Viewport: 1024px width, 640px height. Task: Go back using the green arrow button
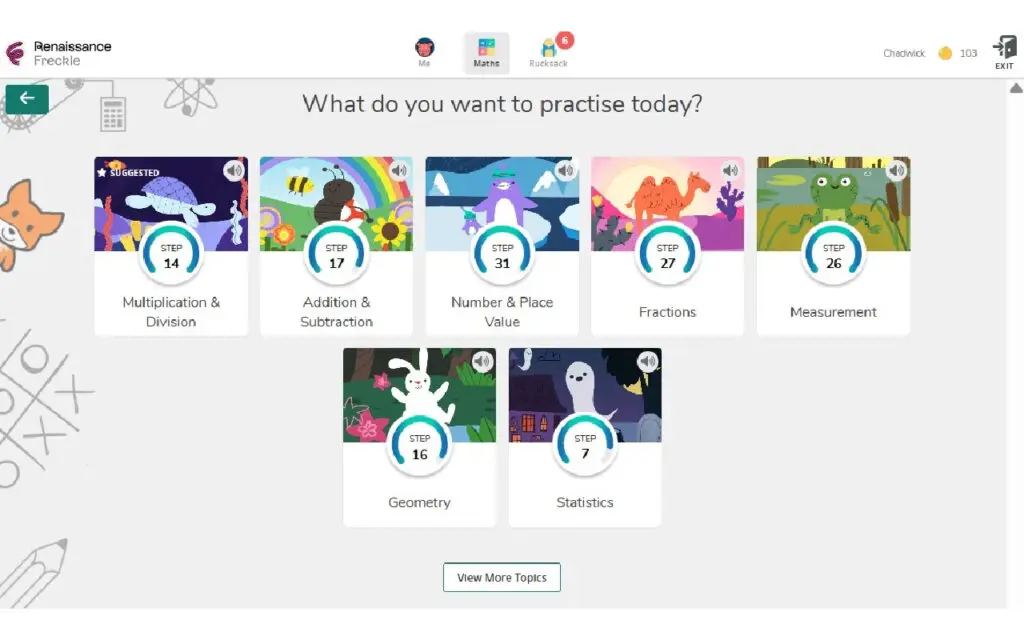point(27,98)
